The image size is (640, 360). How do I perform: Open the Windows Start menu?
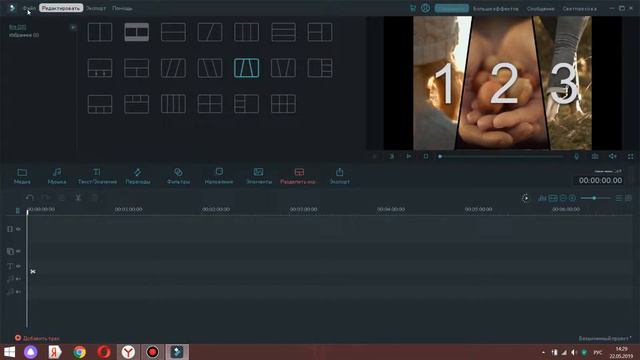(9, 352)
